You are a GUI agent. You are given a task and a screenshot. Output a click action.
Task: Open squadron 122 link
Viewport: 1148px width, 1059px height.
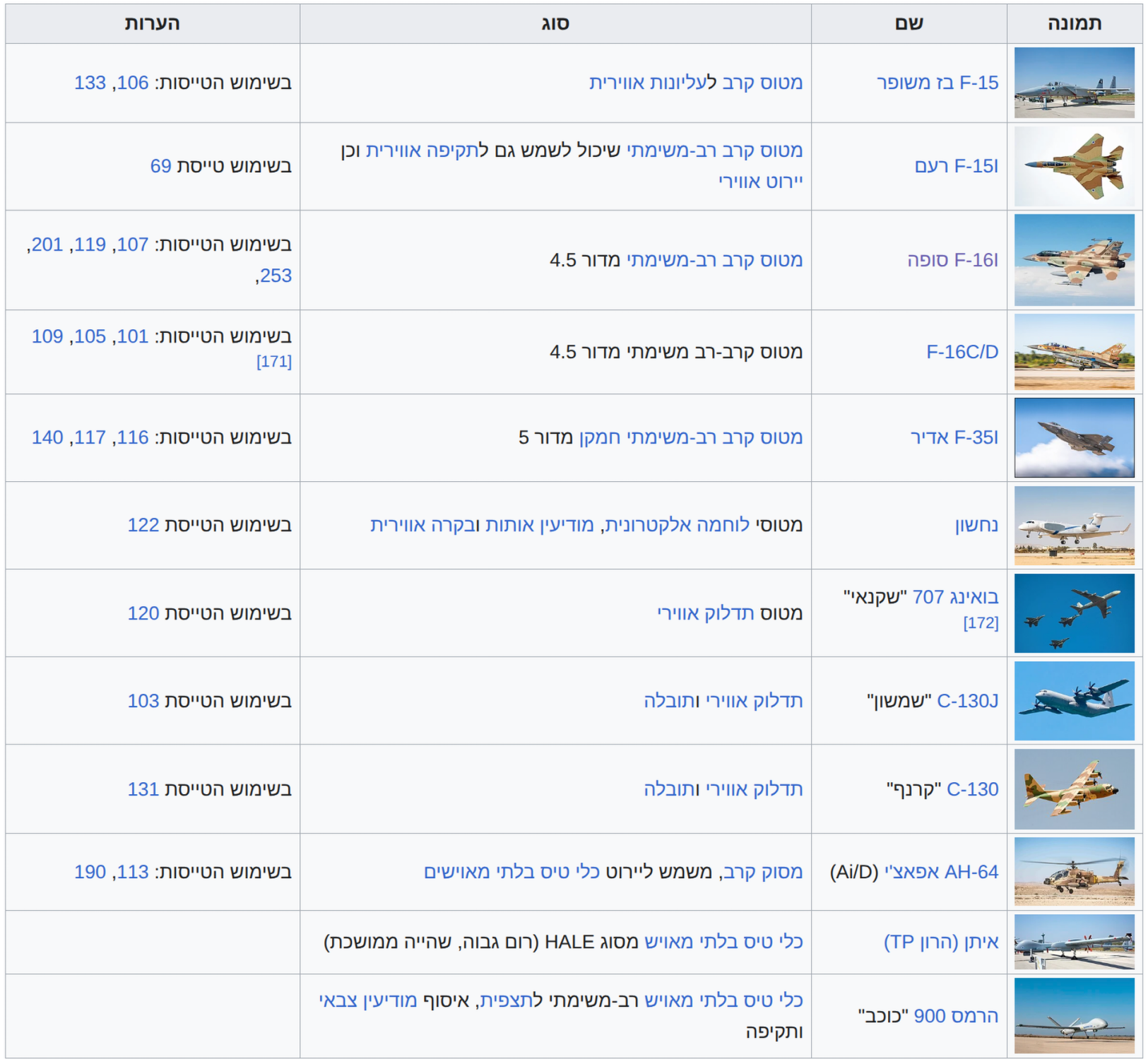(x=143, y=525)
